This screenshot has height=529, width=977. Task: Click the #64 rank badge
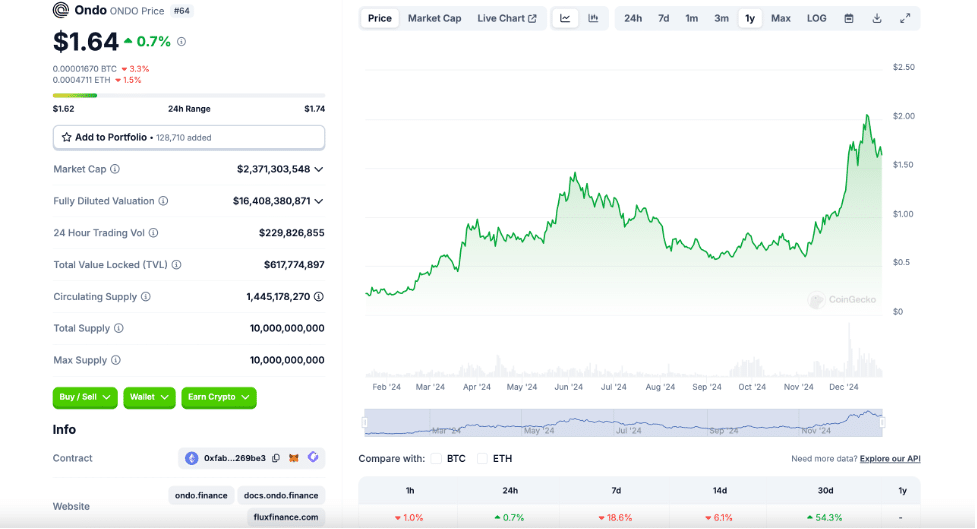tap(181, 11)
